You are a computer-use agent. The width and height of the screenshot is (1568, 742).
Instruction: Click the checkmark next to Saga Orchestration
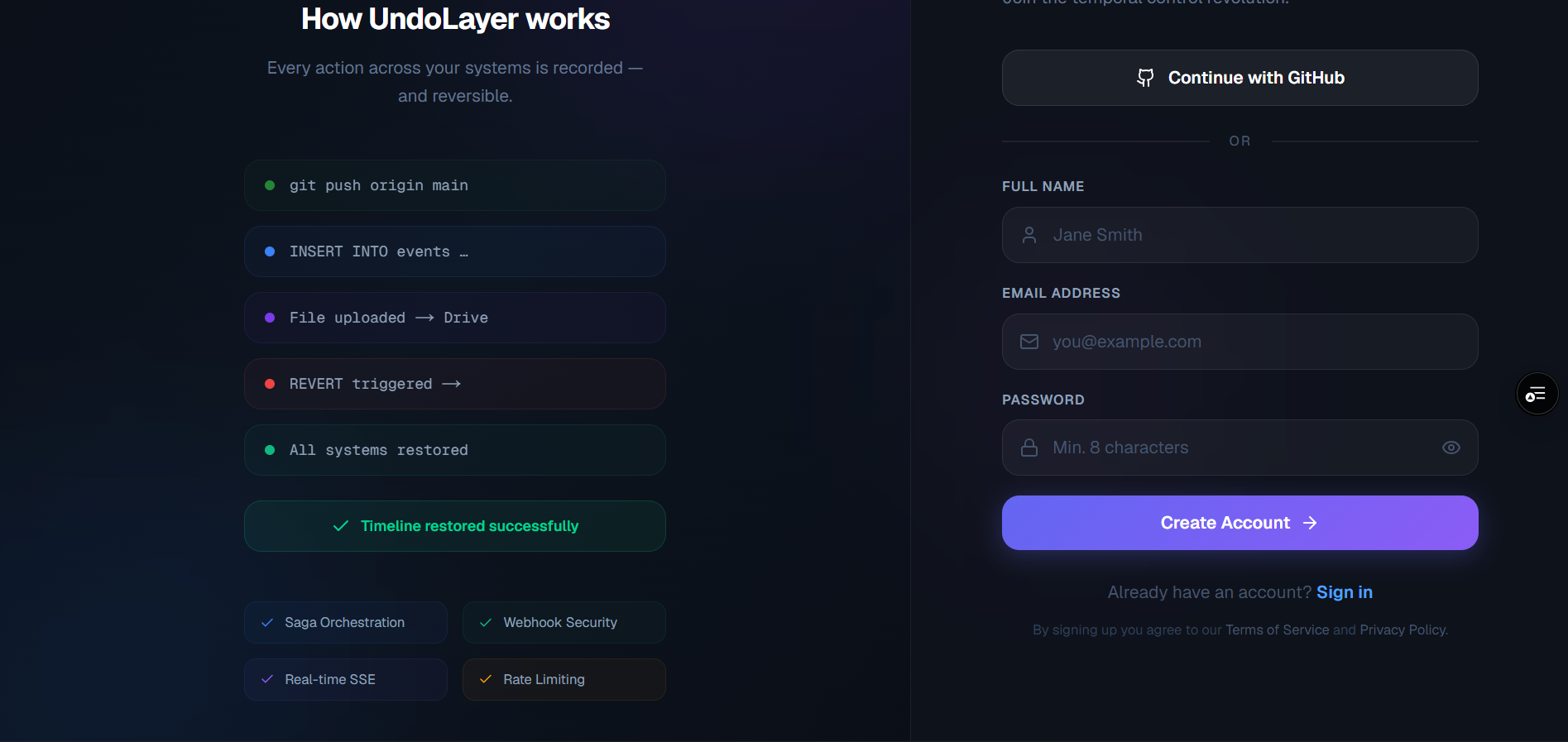[267, 623]
